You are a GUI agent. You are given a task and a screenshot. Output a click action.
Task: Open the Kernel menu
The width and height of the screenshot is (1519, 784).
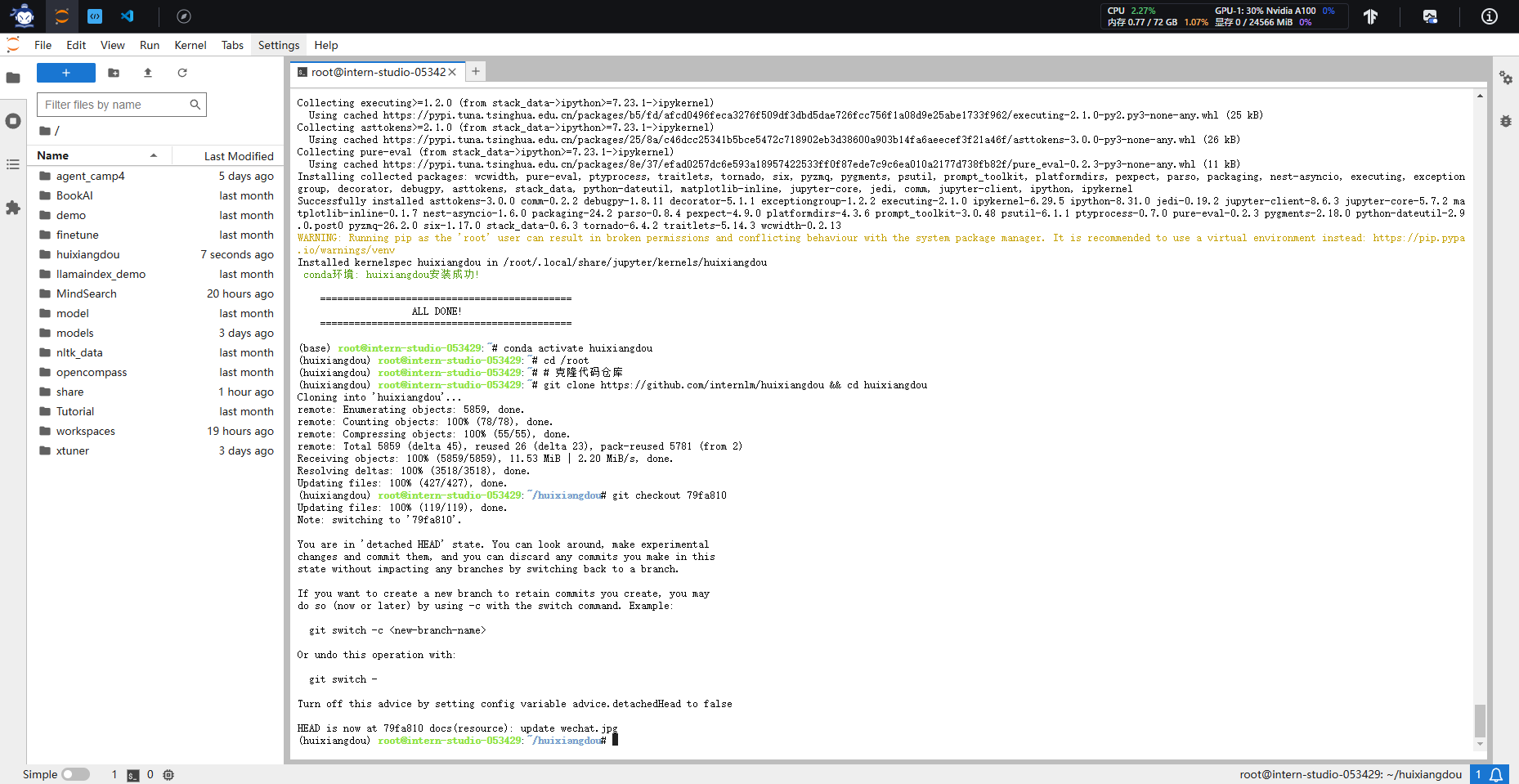(190, 45)
